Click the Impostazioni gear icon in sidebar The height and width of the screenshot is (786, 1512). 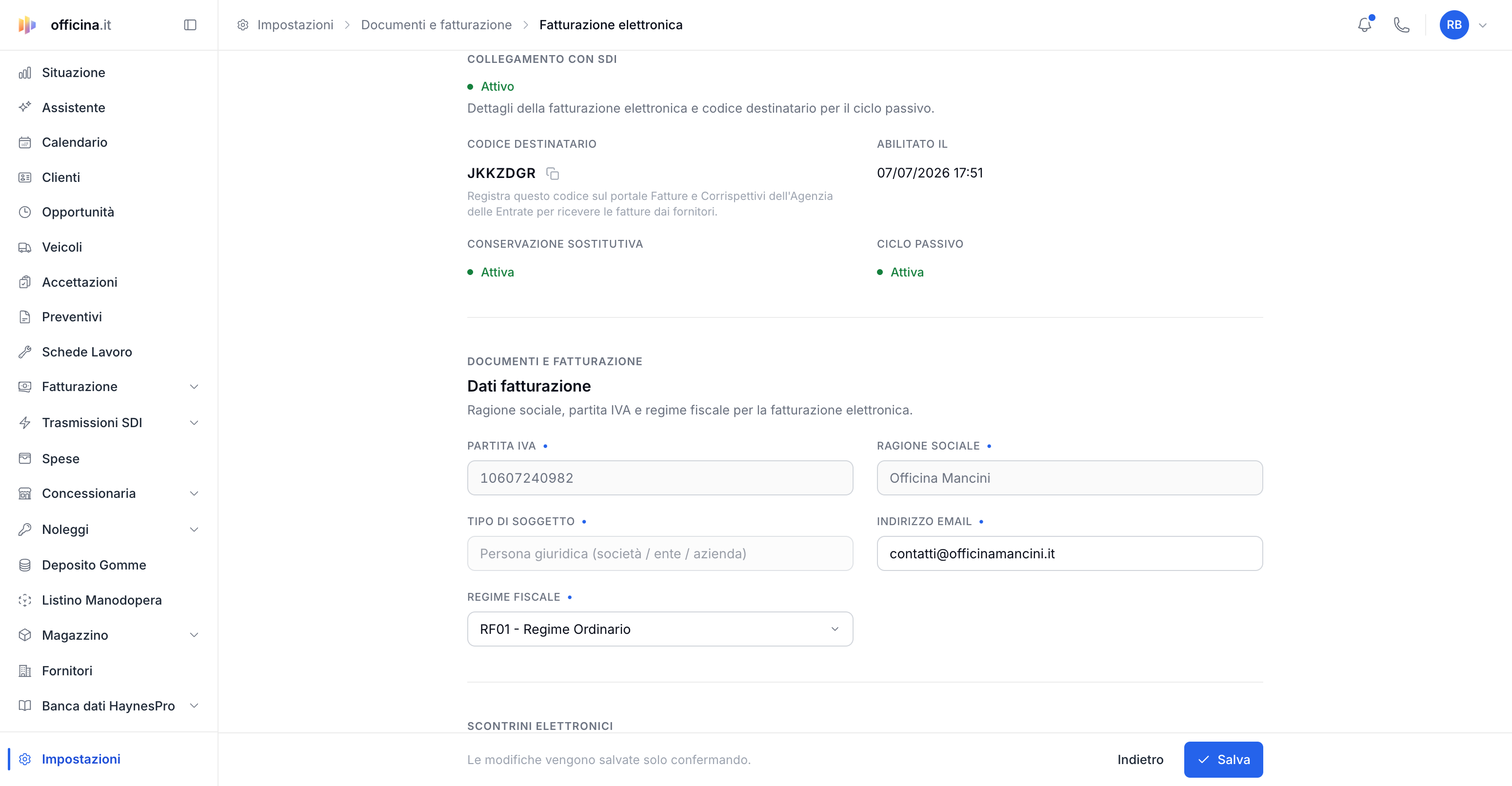(25, 759)
